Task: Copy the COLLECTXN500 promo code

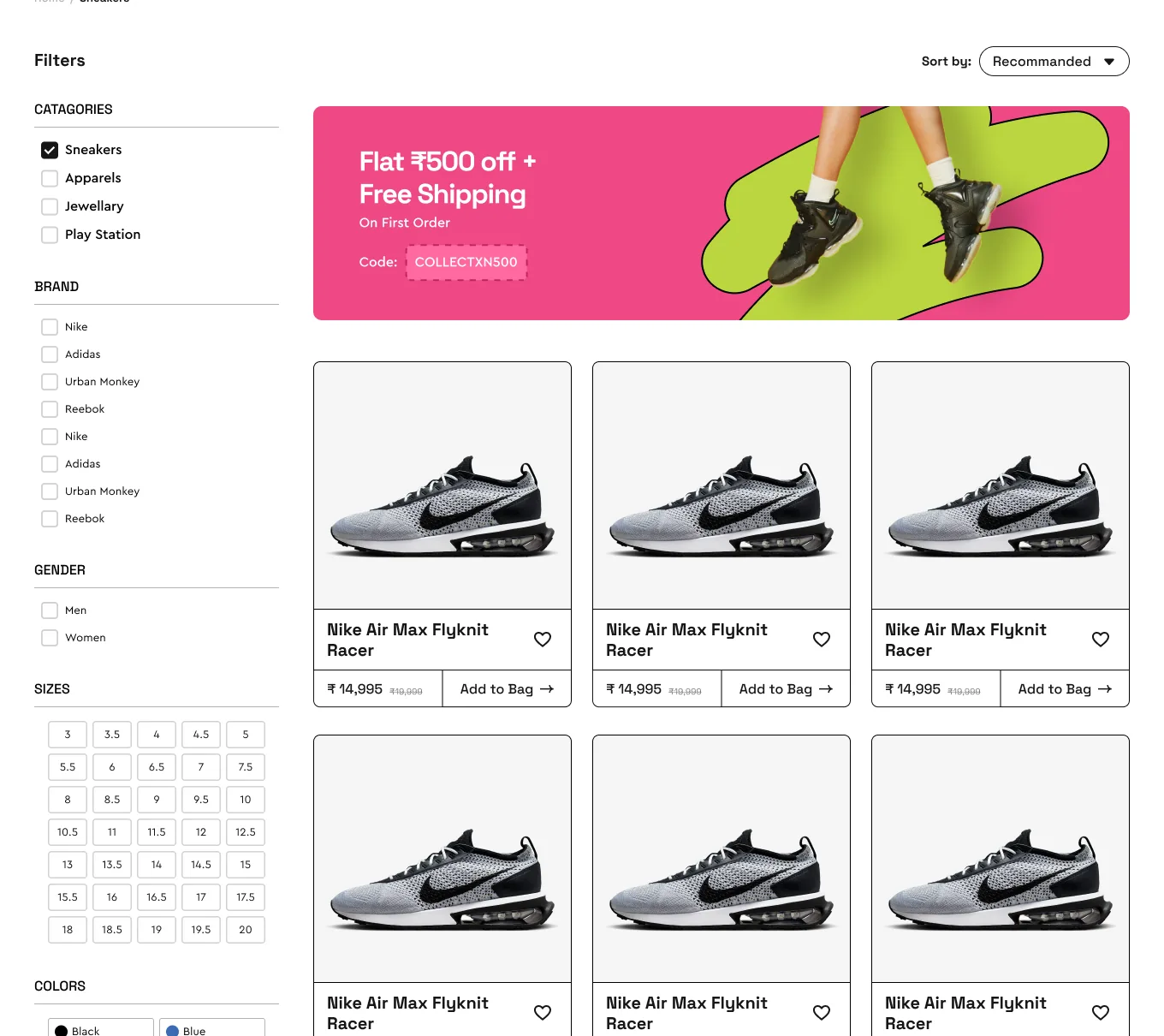Action: pos(466,262)
